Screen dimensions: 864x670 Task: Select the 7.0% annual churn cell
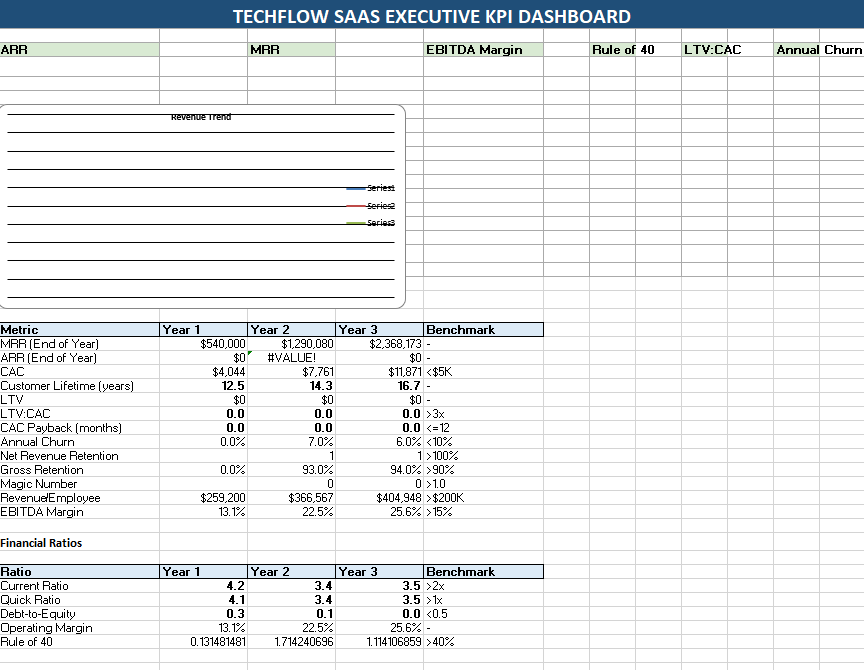coord(291,442)
